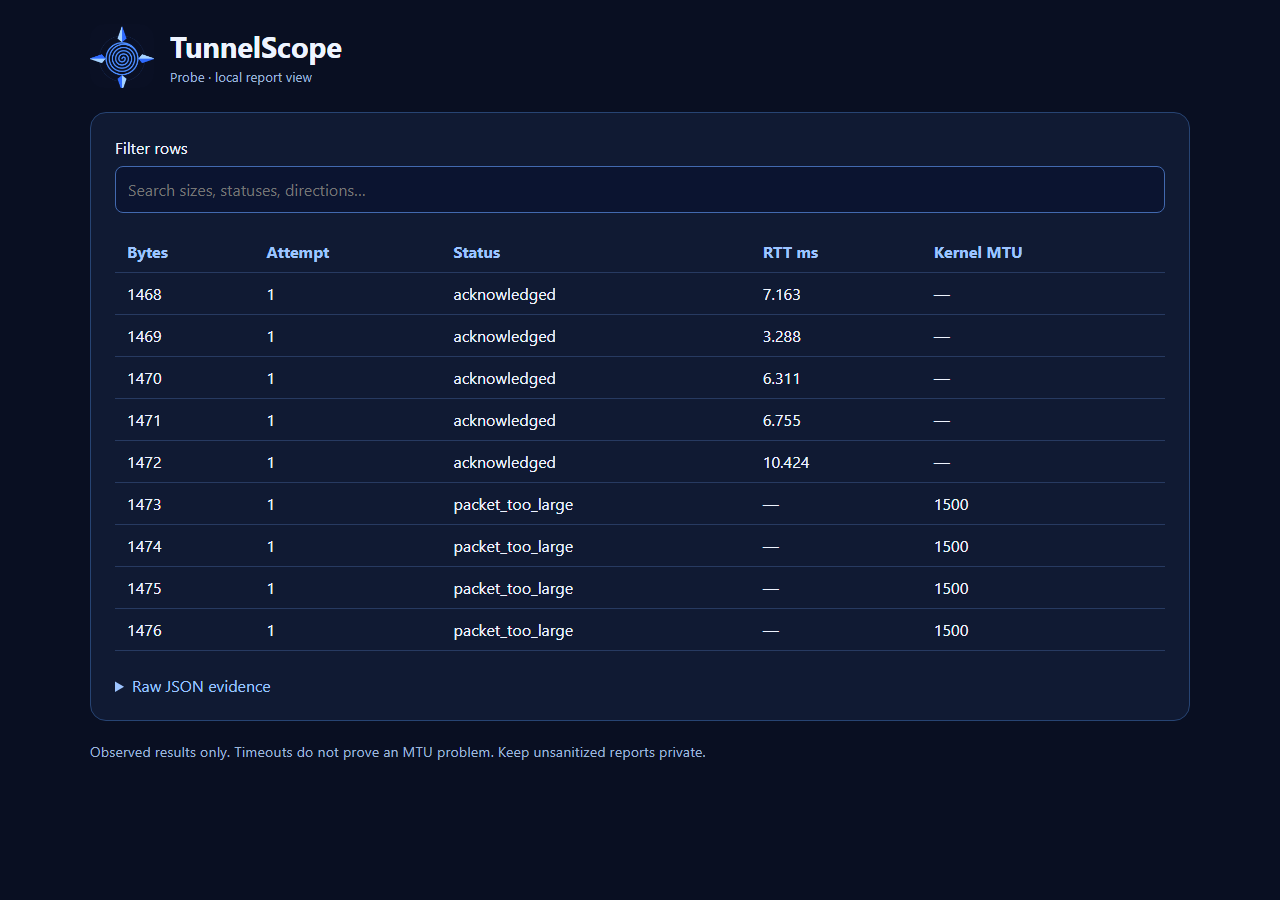The image size is (1280, 900).
Task: Select the 1472 bytes cell
Action: (145, 463)
